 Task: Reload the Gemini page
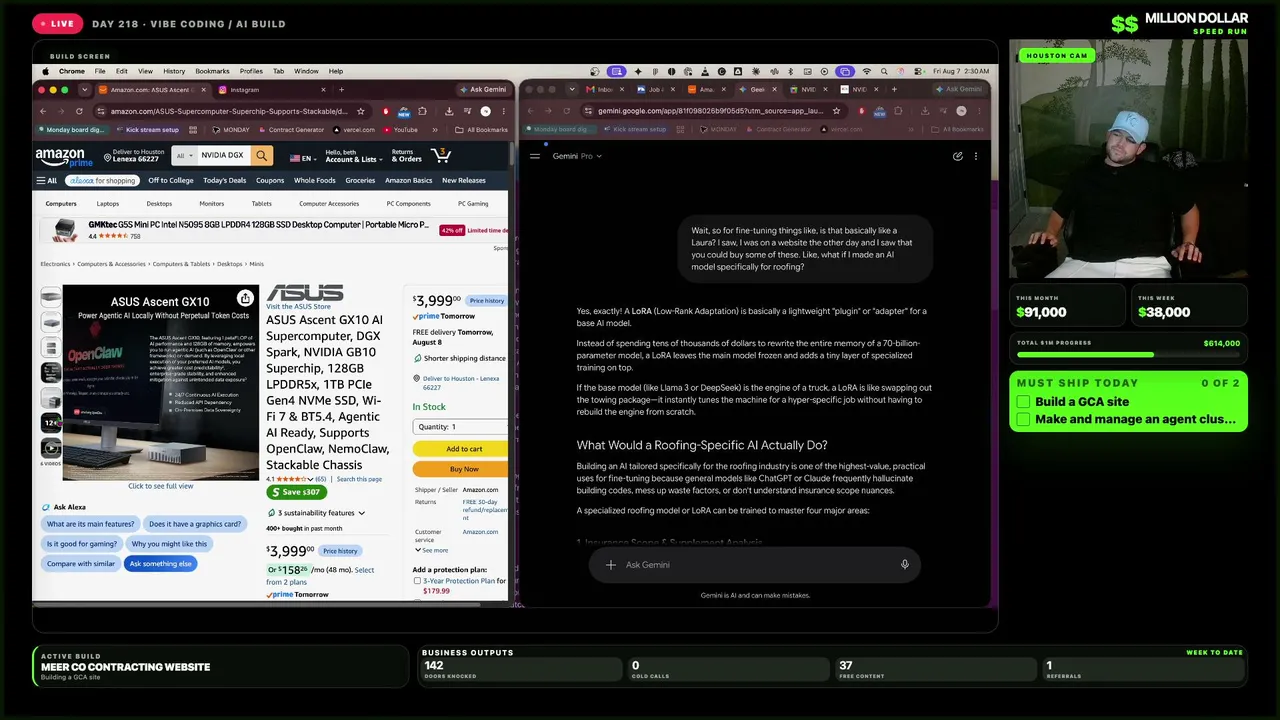click(x=566, y=111)
